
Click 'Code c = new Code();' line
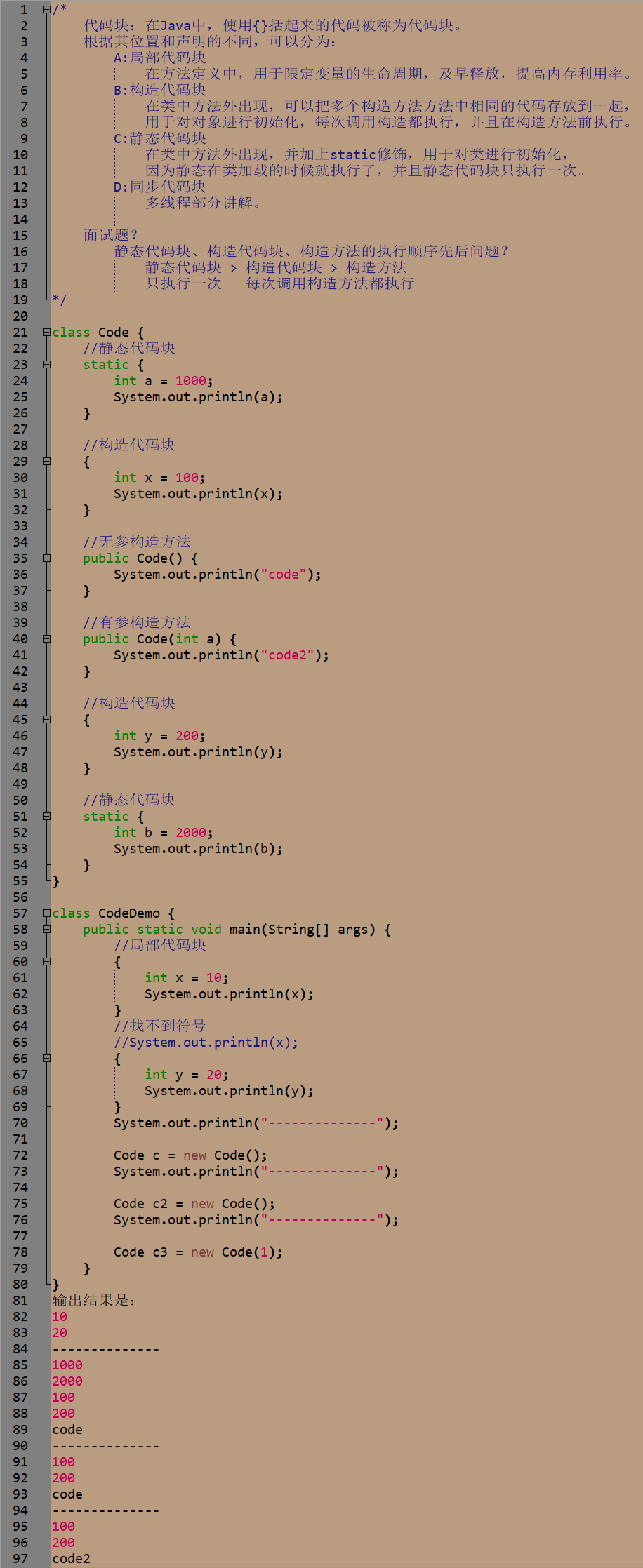point(190,1155)
